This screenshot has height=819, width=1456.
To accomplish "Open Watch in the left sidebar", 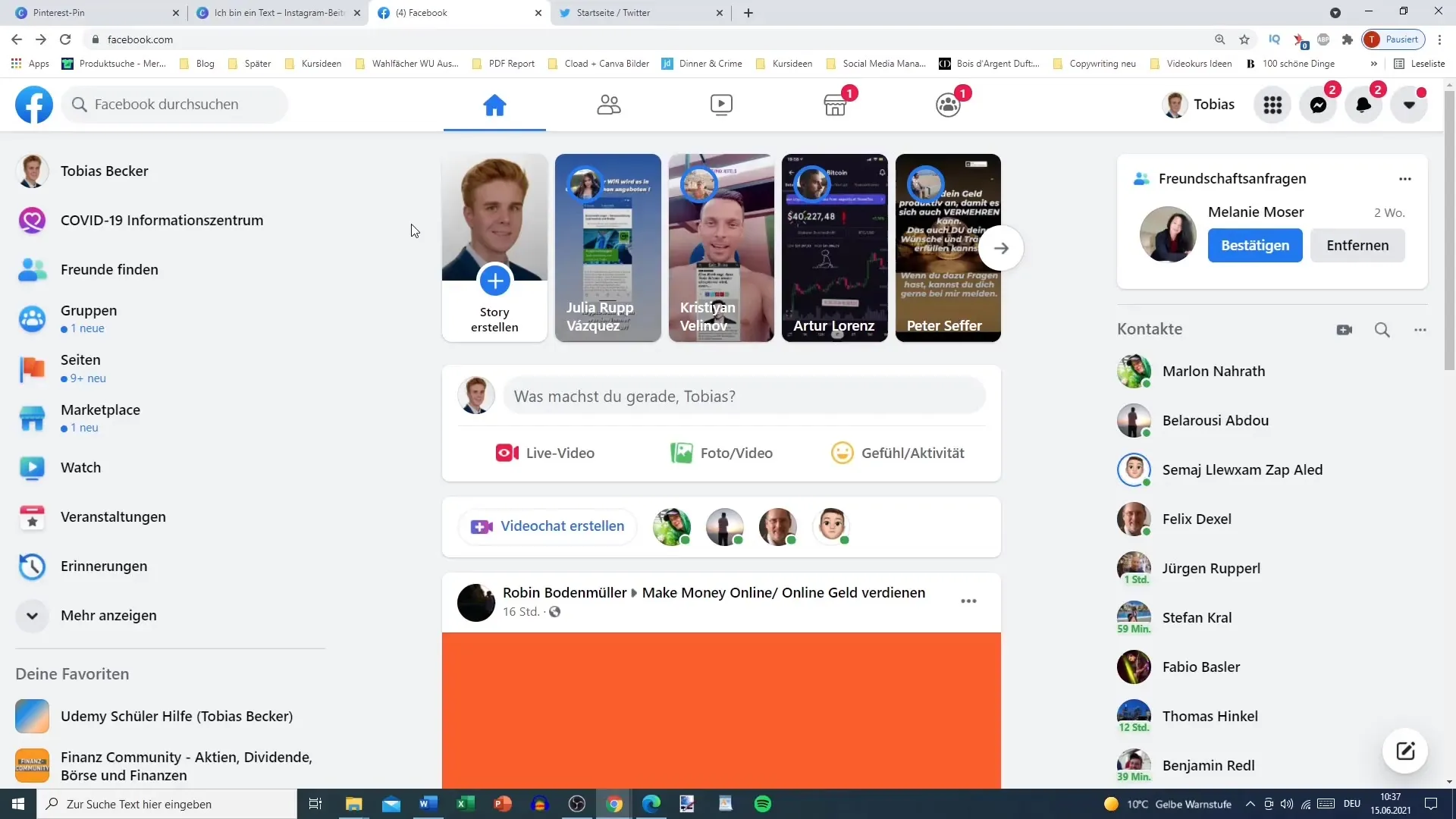I will point(171,468).
